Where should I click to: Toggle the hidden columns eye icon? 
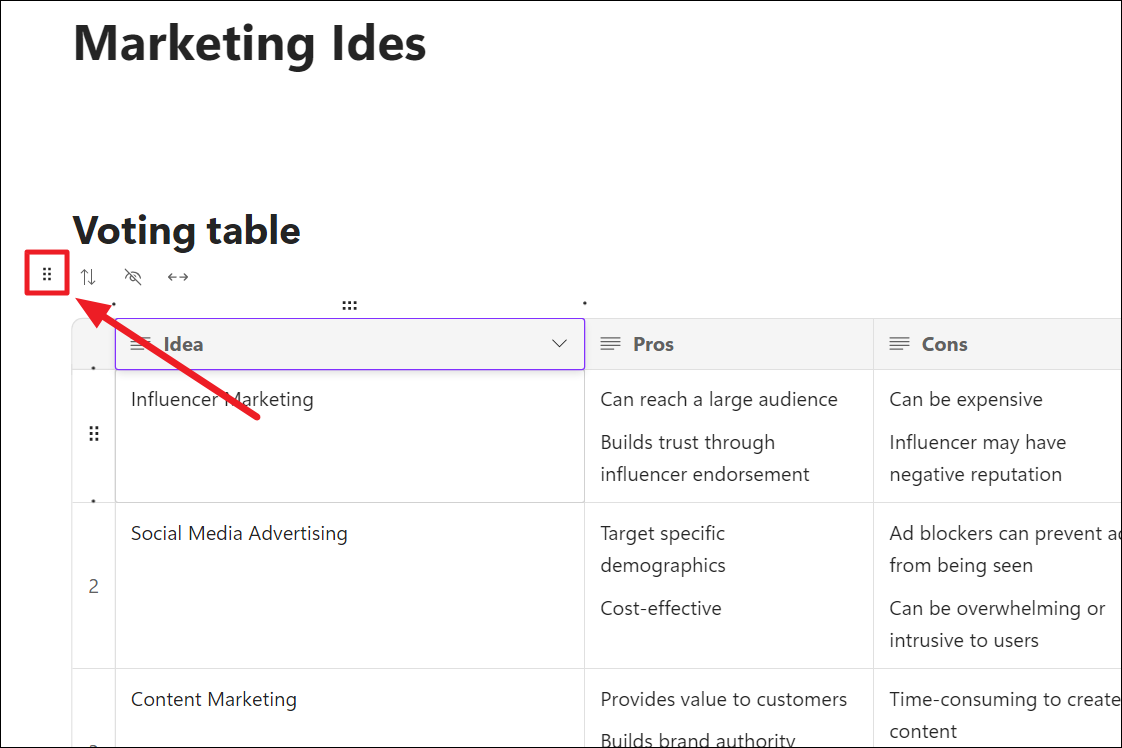[133, 277]
